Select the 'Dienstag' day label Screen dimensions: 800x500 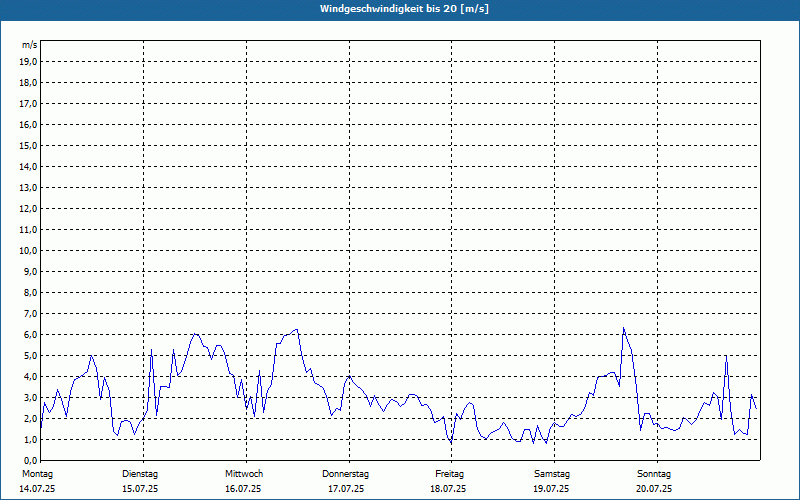tap(140, 474)
